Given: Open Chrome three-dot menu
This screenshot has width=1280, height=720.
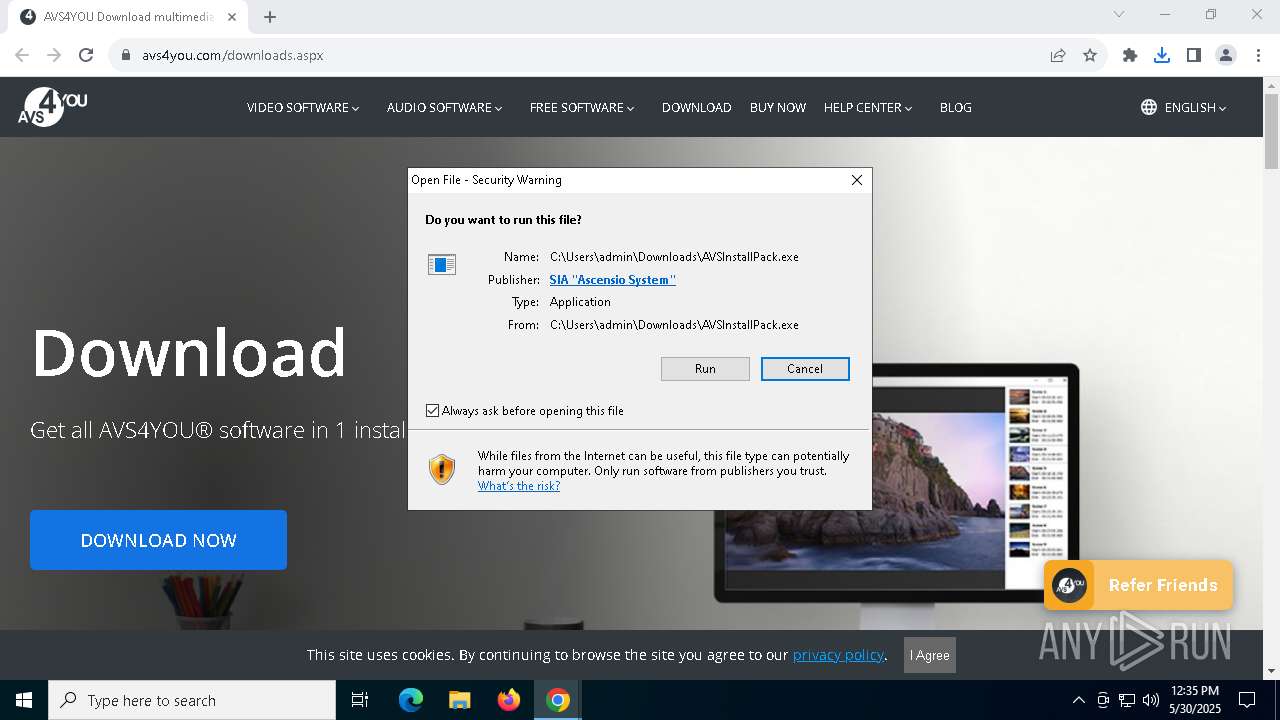Looking at the screenshot, I should point(1258,55).
